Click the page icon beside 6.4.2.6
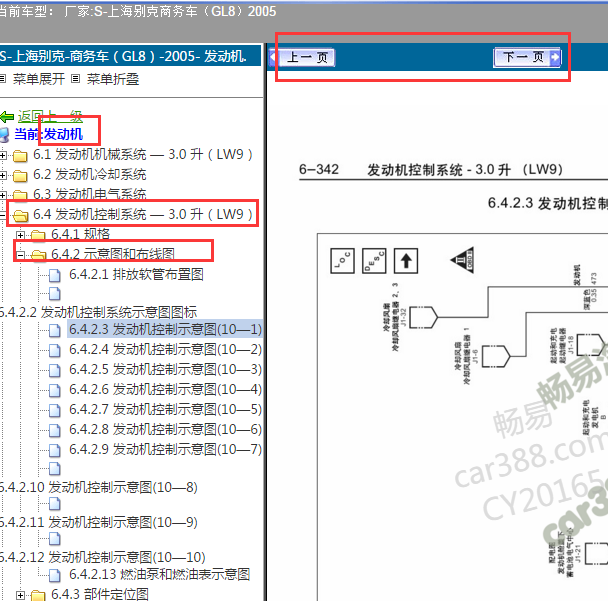This screenshot has height=601, width=608. click(55, 390)
